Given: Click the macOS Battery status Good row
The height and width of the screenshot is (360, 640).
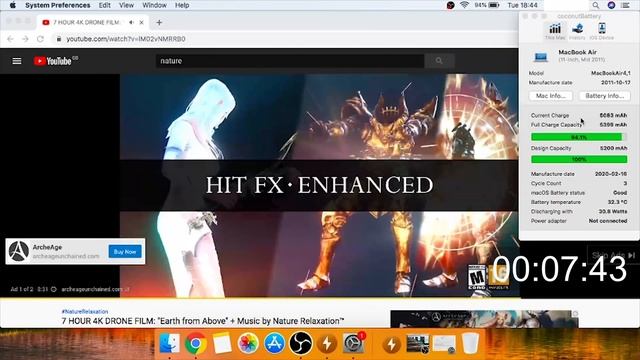Looking at the screenshot, I should [579, 193].
